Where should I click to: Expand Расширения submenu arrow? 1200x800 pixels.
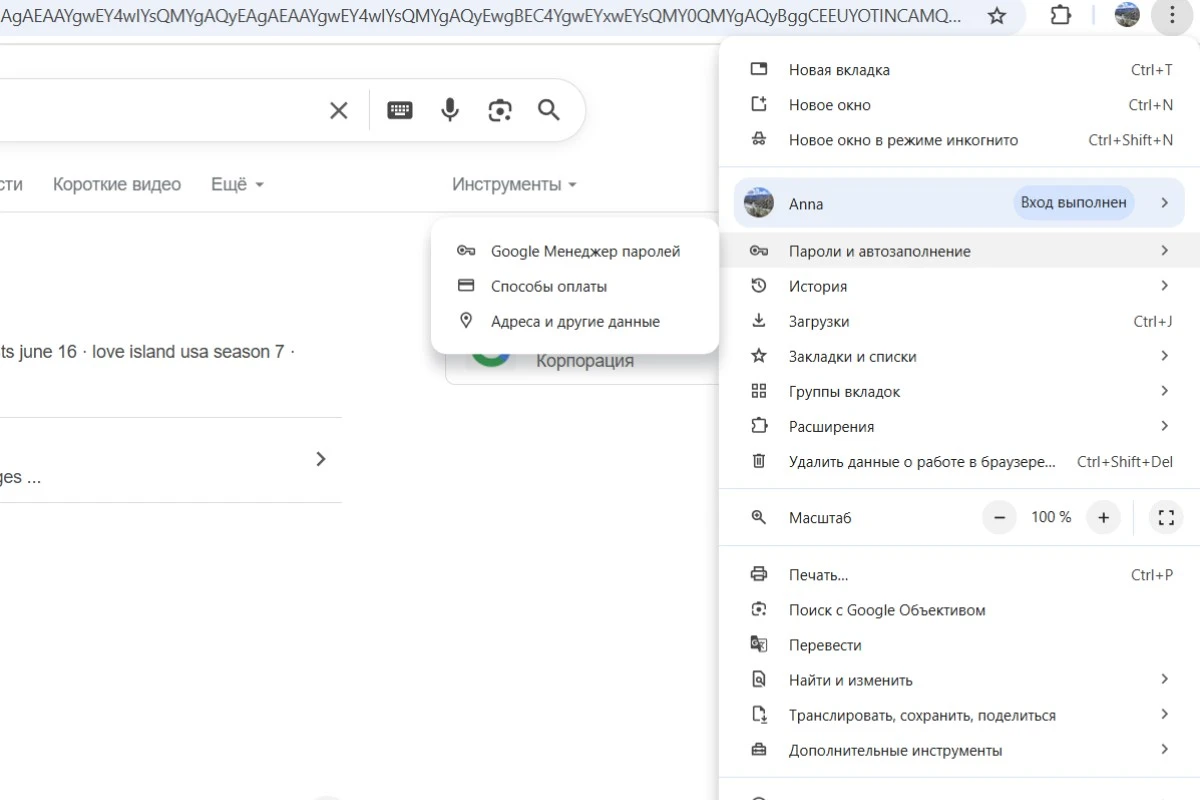[1164, 426]
